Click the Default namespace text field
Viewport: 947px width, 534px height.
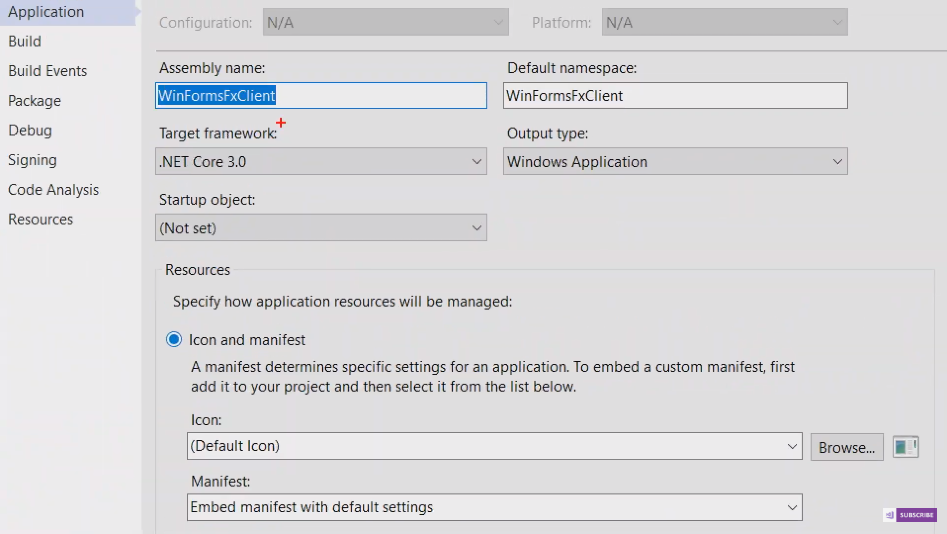(x=674, y=96)
